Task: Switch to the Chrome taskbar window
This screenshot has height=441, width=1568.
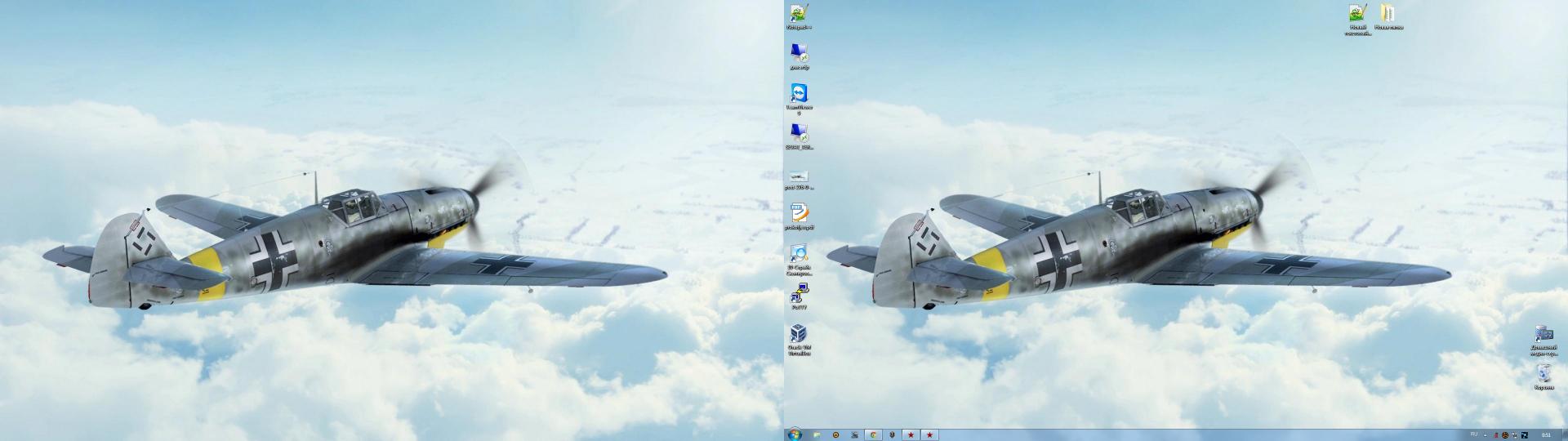Action: (x=873, y=434)
